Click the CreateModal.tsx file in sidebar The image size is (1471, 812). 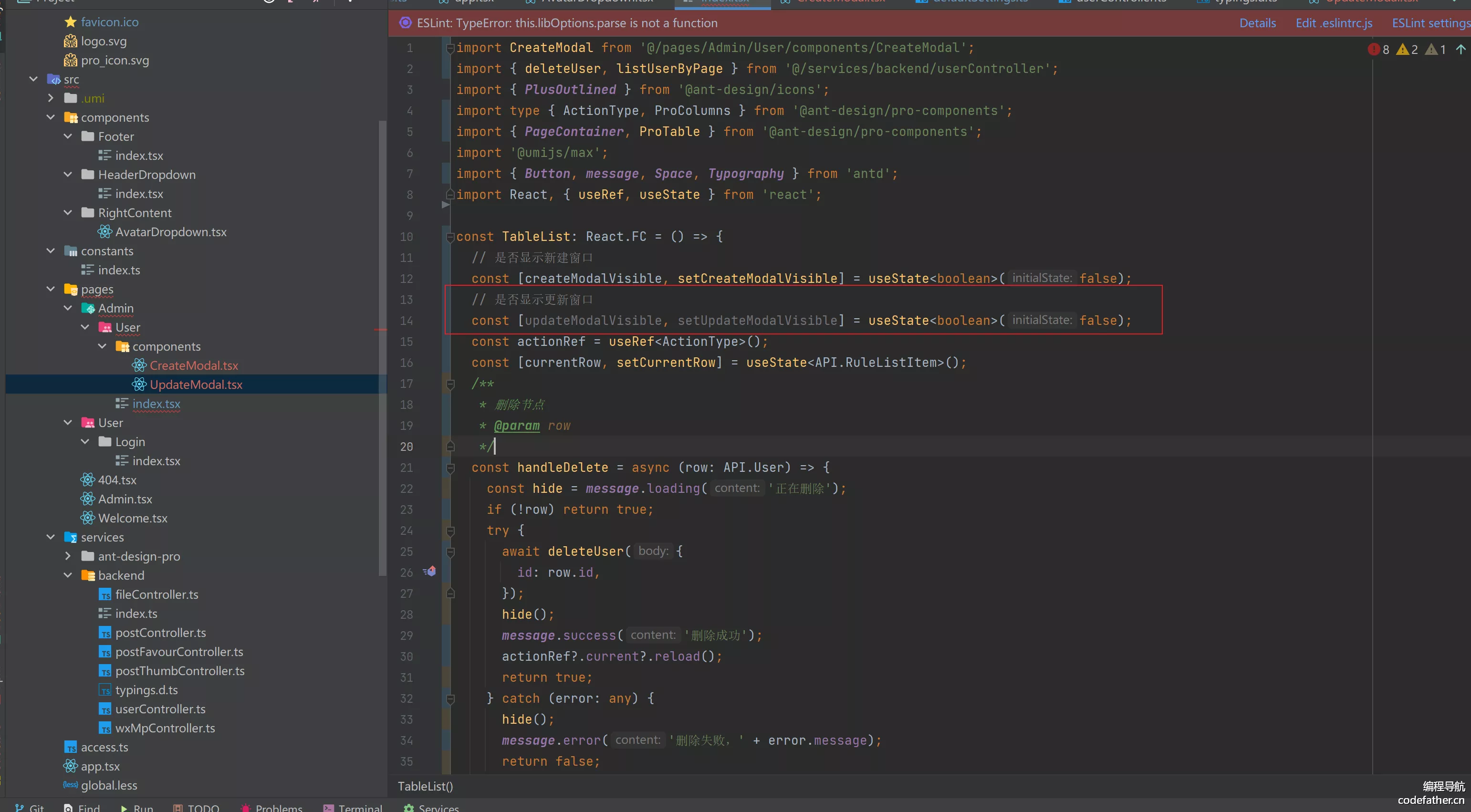pyautogui.click(x=193, y=365)
